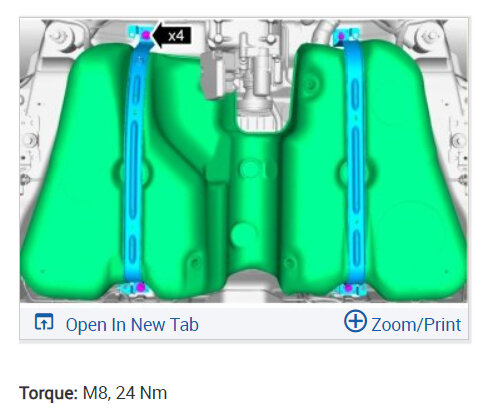Click the M8, 24 Nm torque value
Viewport: 493px width, 418px height.
(125, 393)
